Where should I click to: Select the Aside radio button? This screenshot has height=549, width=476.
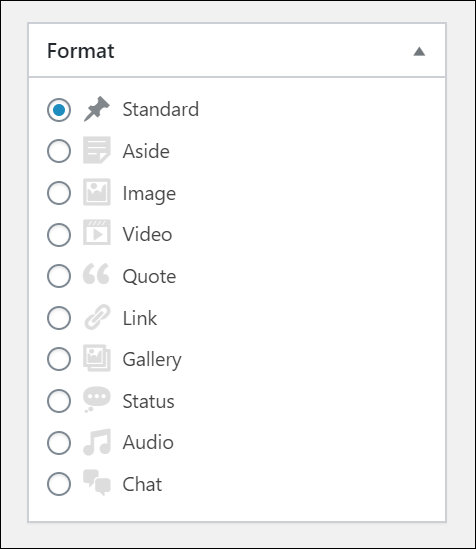pyautogui.click(x=59, y=151)
